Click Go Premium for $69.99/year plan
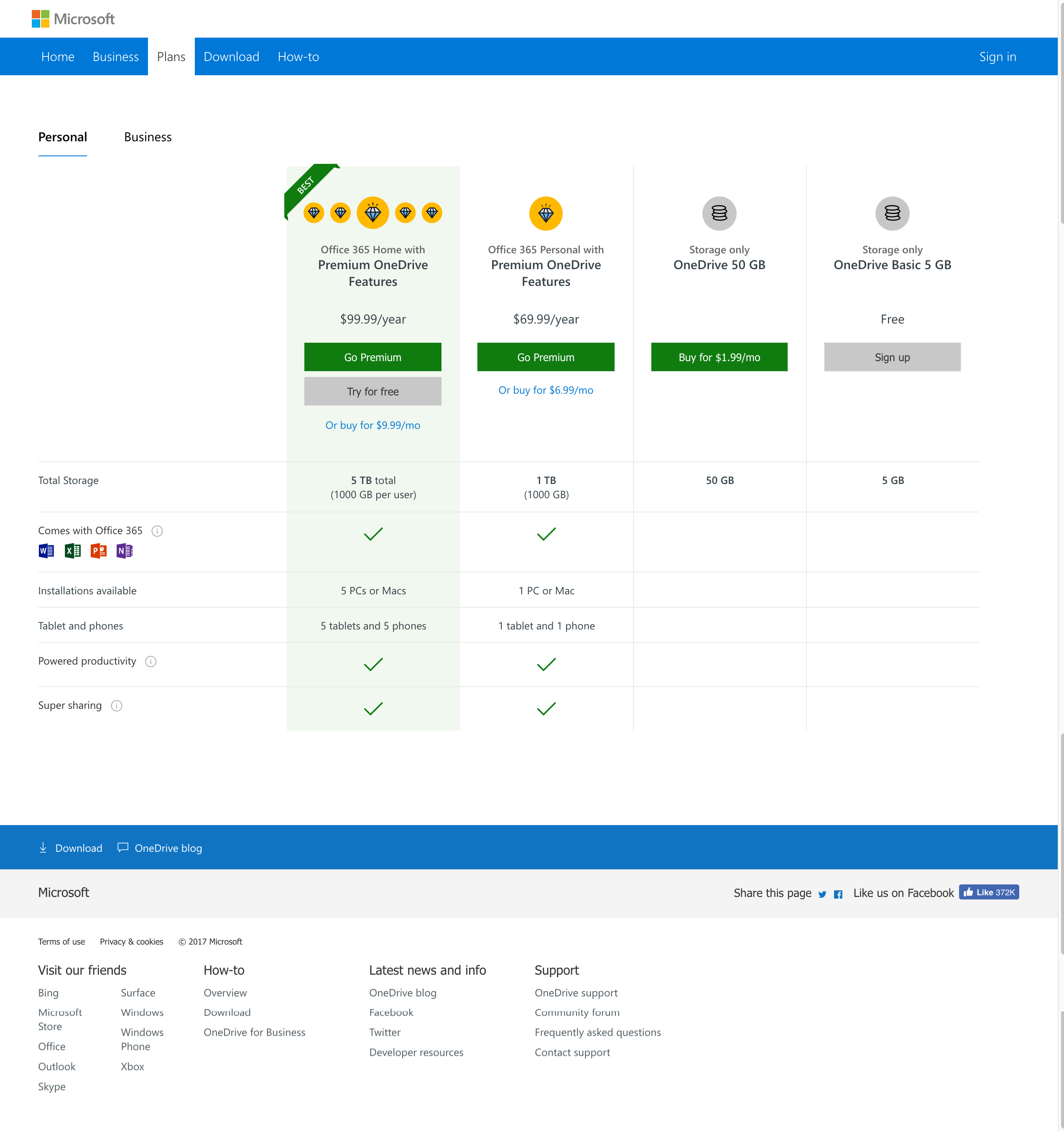1064x1131 pixels. click(x=546, y=357)
